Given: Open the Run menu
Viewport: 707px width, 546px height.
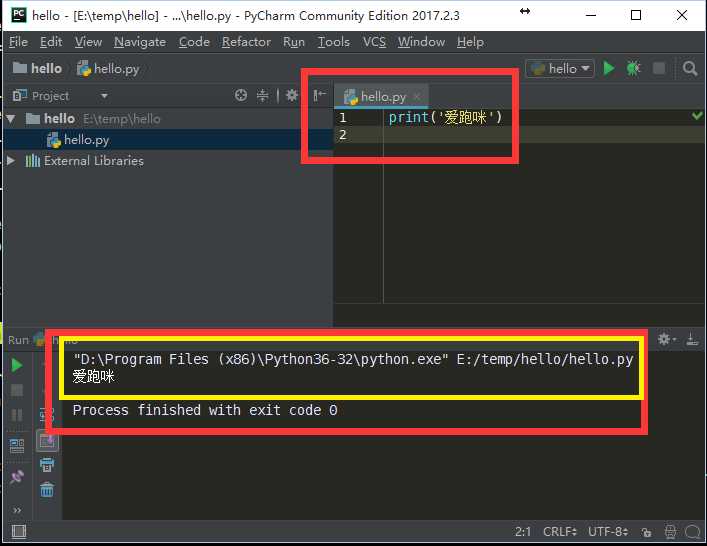Looking at the screenshot, I should click(294, 42).
